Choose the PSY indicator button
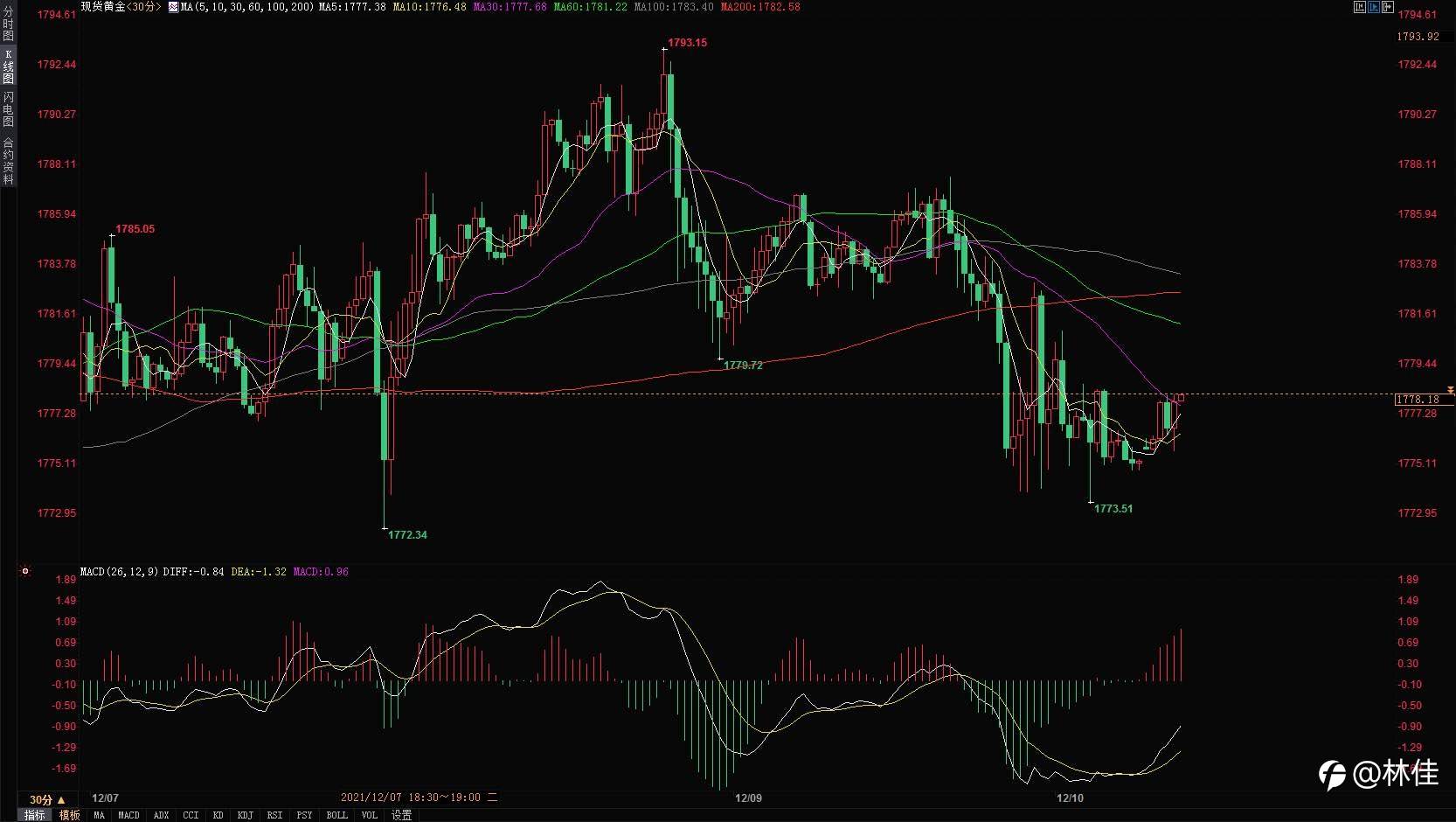Screen dimensions: 1456x822 click(x=304, y=815)
